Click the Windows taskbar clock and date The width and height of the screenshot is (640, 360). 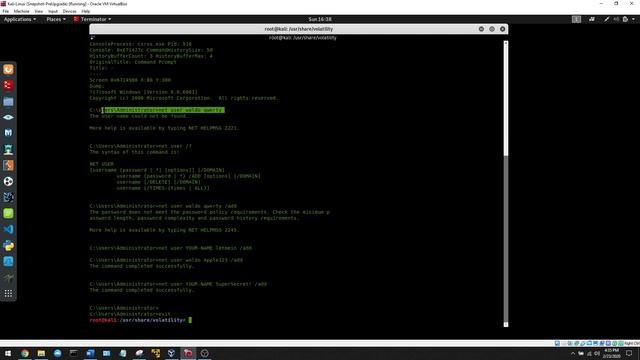pyautogui.click(x=611, y=353)
